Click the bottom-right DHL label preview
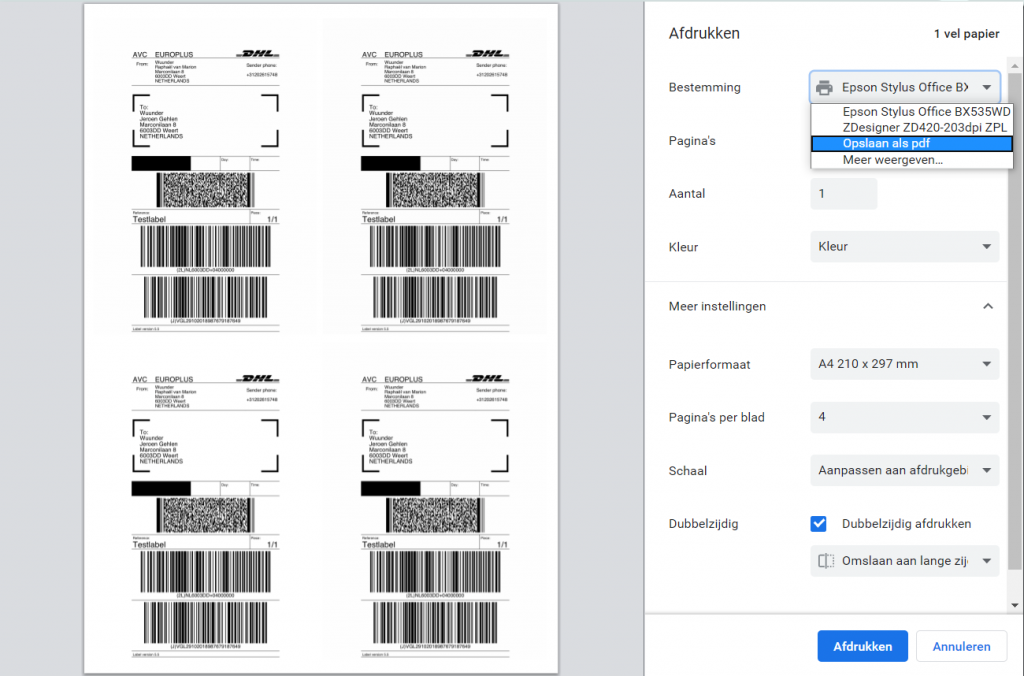 tap(435, 515)
